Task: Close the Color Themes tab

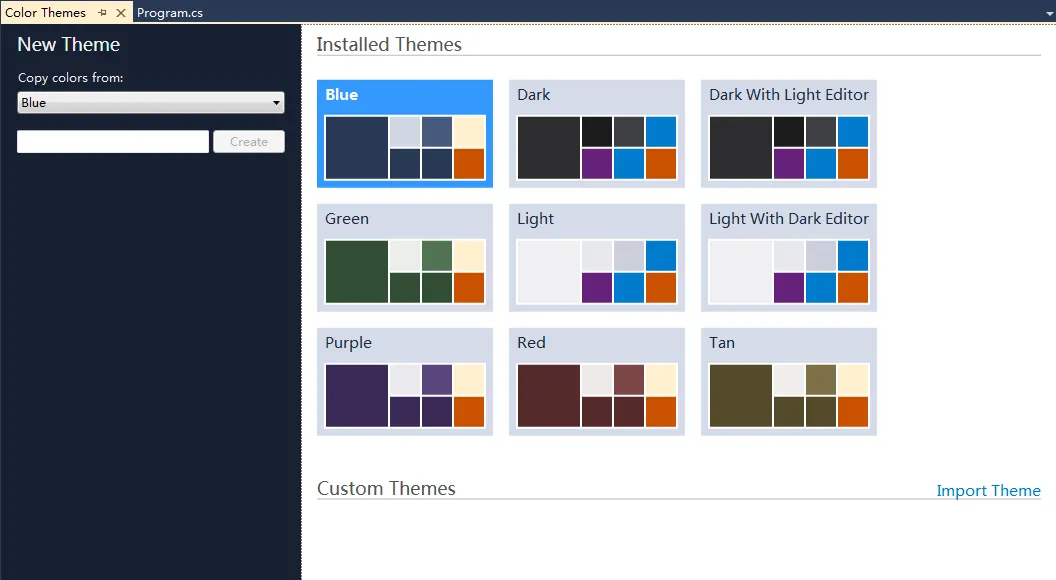Action: pyautogui.click(x=121, y=13)
